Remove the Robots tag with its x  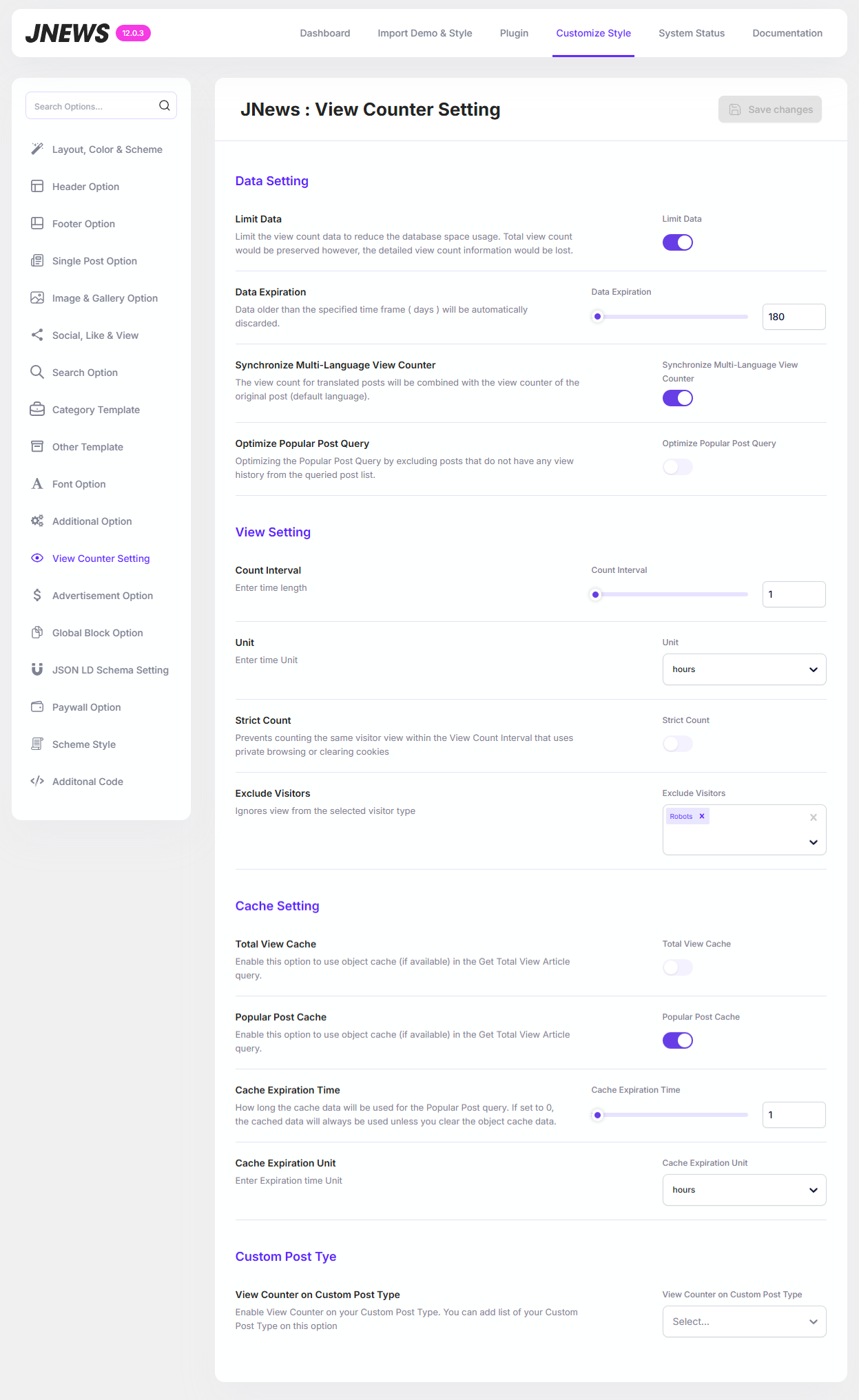click(x=702, y=816)
